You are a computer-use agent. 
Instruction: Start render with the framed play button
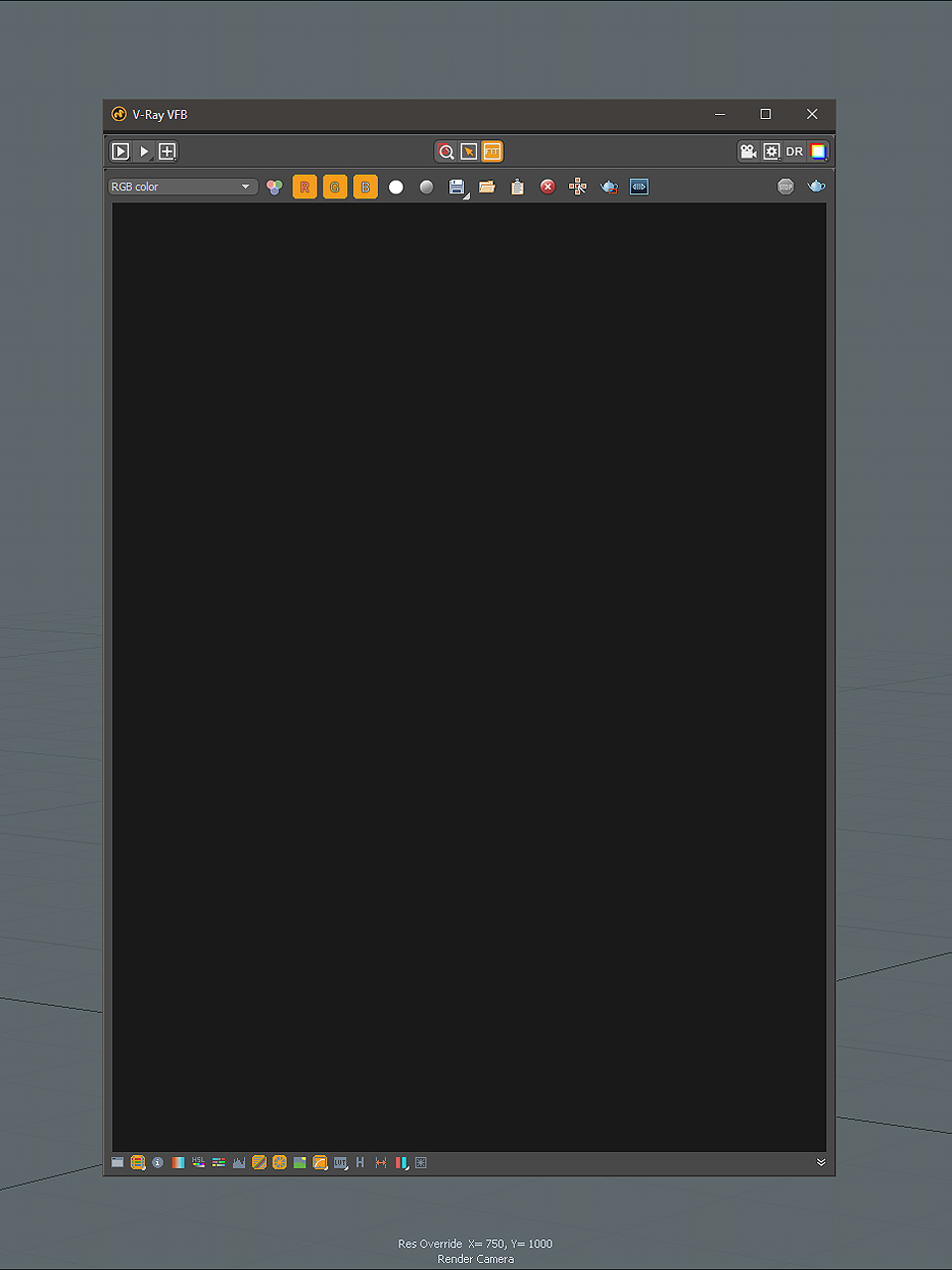pos(120,152)
